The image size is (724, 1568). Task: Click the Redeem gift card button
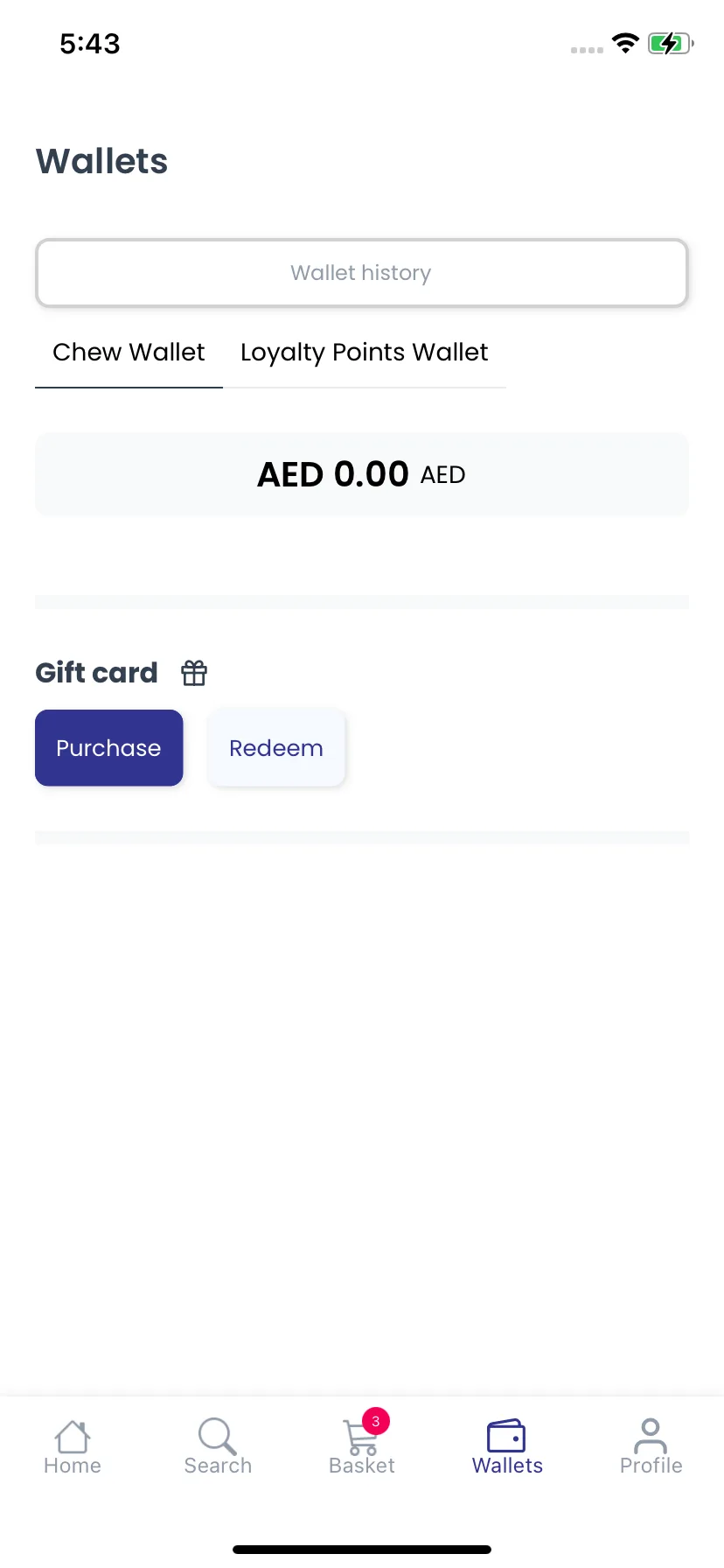tap(276, 748)
